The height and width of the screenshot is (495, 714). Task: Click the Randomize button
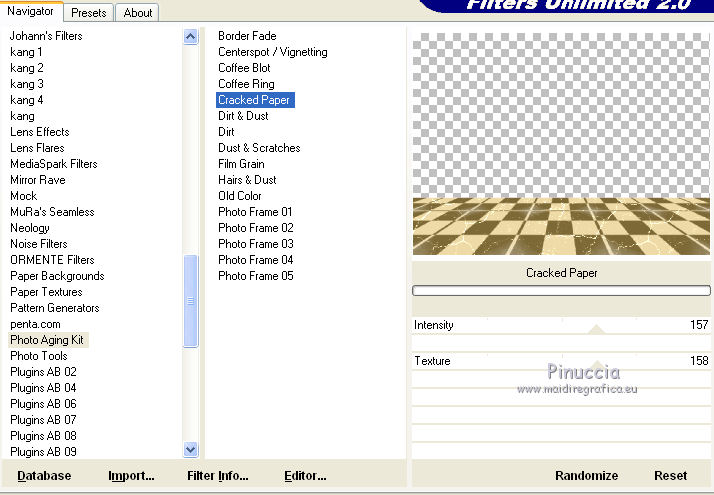586,475
